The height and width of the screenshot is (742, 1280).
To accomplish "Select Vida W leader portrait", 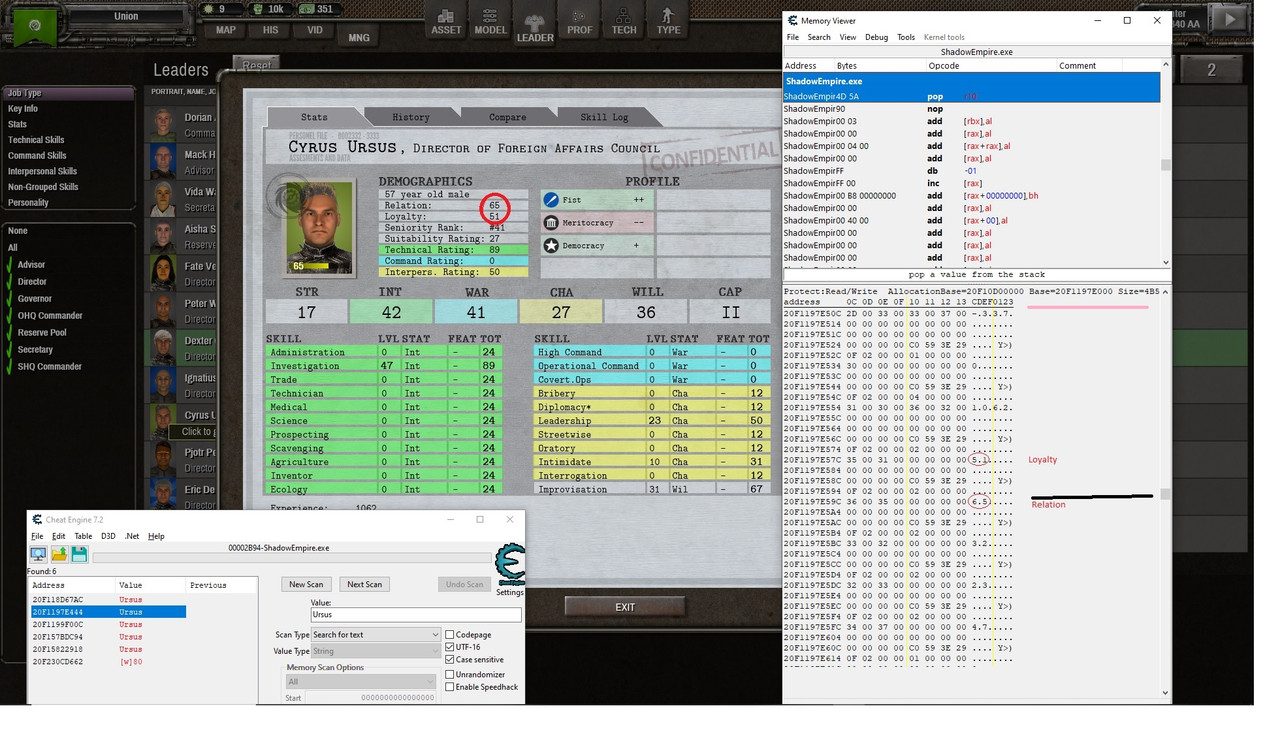I will (164, 198).
